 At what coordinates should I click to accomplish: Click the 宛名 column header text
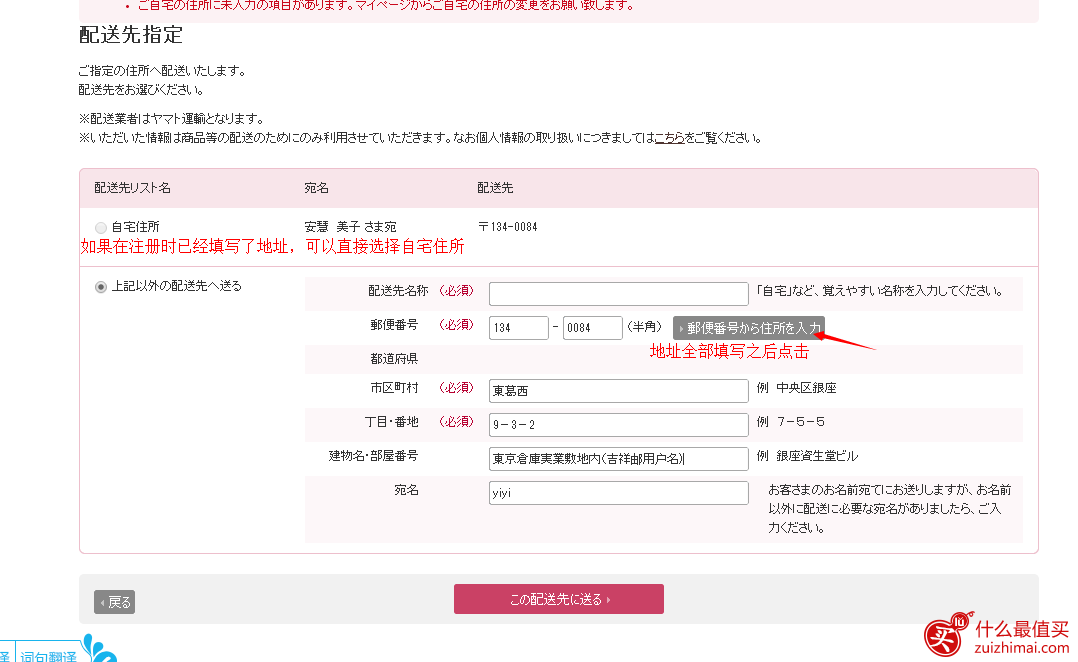pos(316,188)
